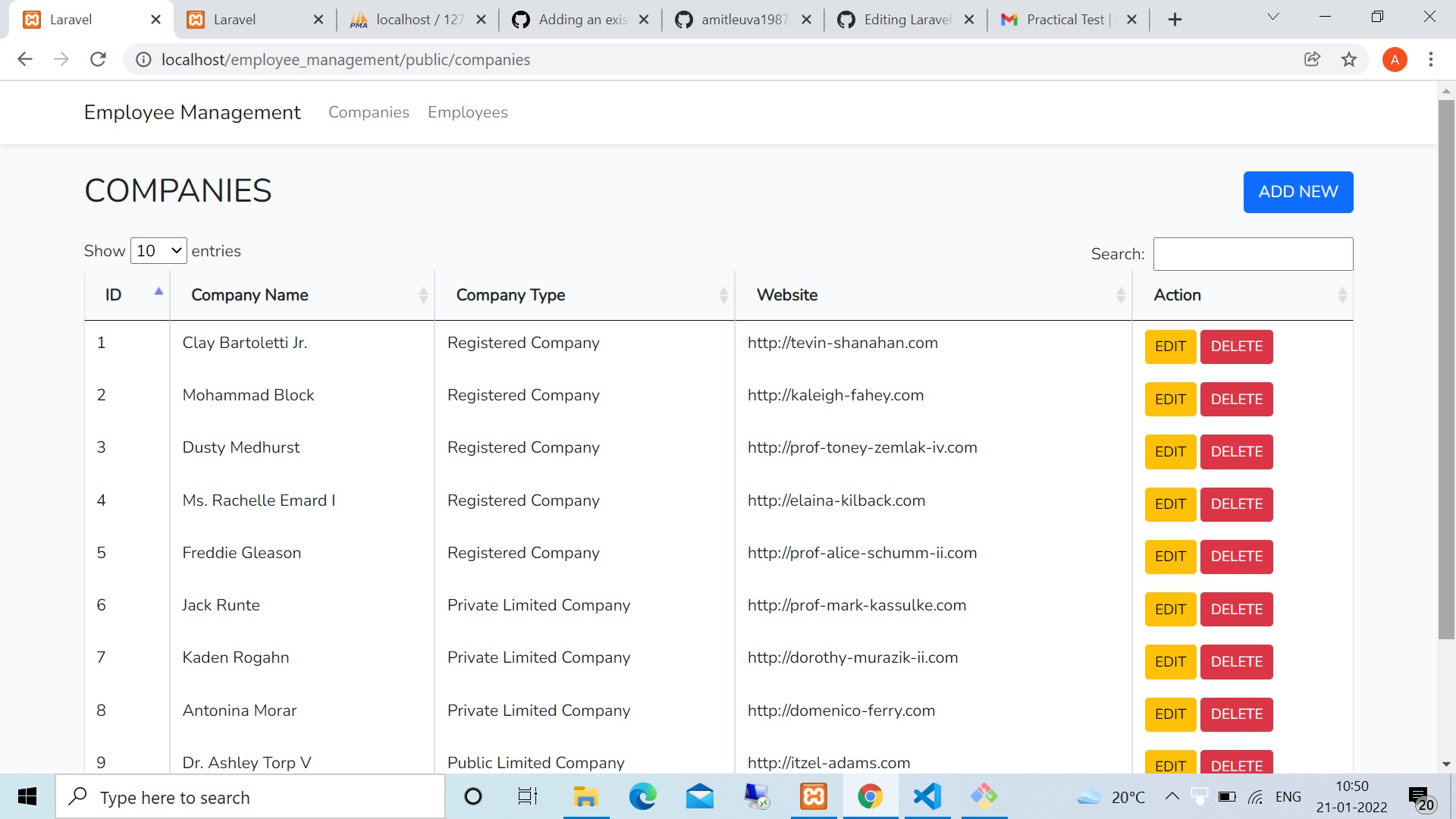
Task: Delete the Mohammad Block company row
Action: 1236,400
